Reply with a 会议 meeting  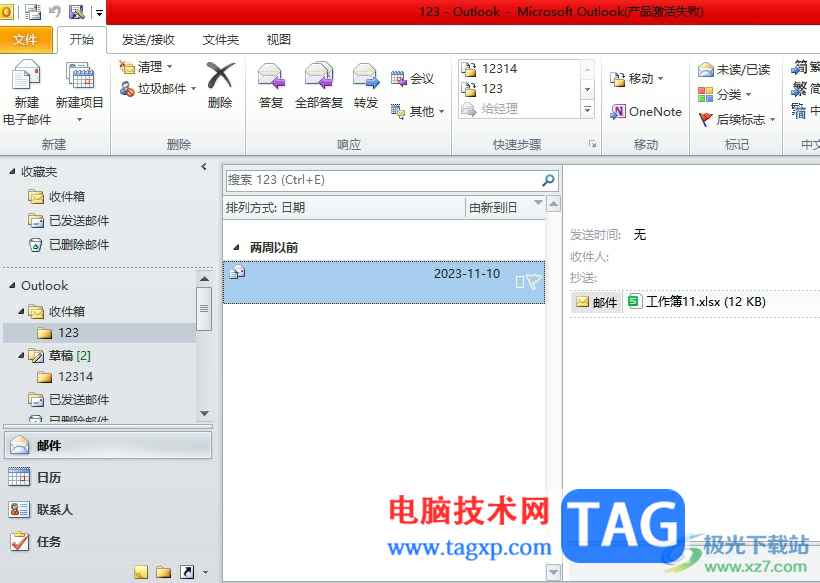pyautogui.click(x=413, y=78)
